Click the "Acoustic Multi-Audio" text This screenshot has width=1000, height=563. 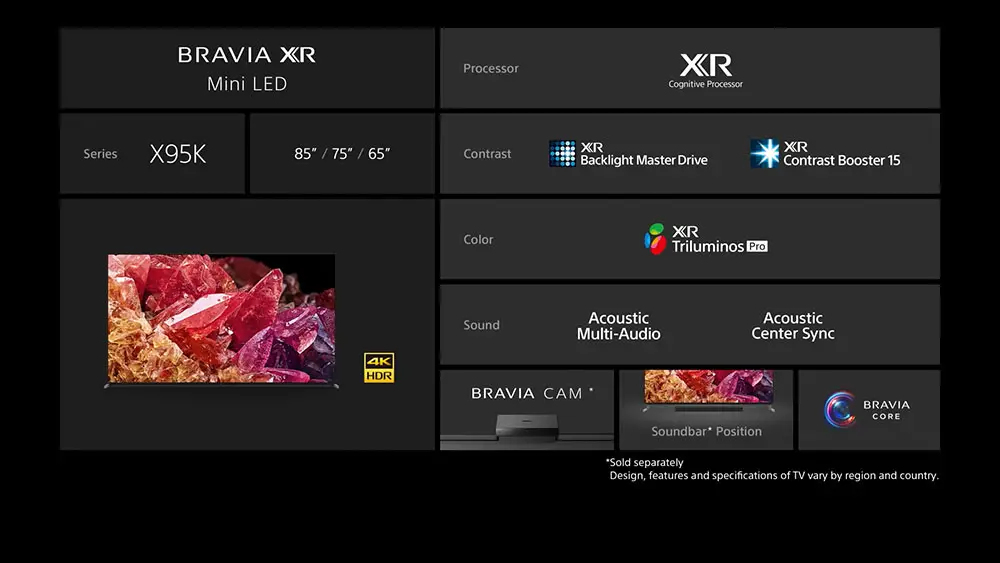tap(619, 326)
